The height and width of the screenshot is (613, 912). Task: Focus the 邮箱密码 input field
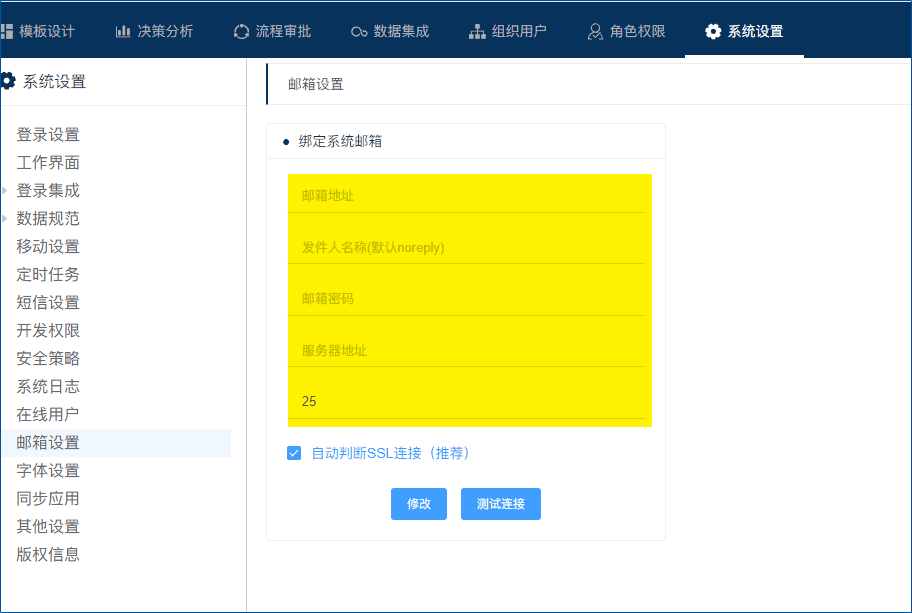pos(466,298)
